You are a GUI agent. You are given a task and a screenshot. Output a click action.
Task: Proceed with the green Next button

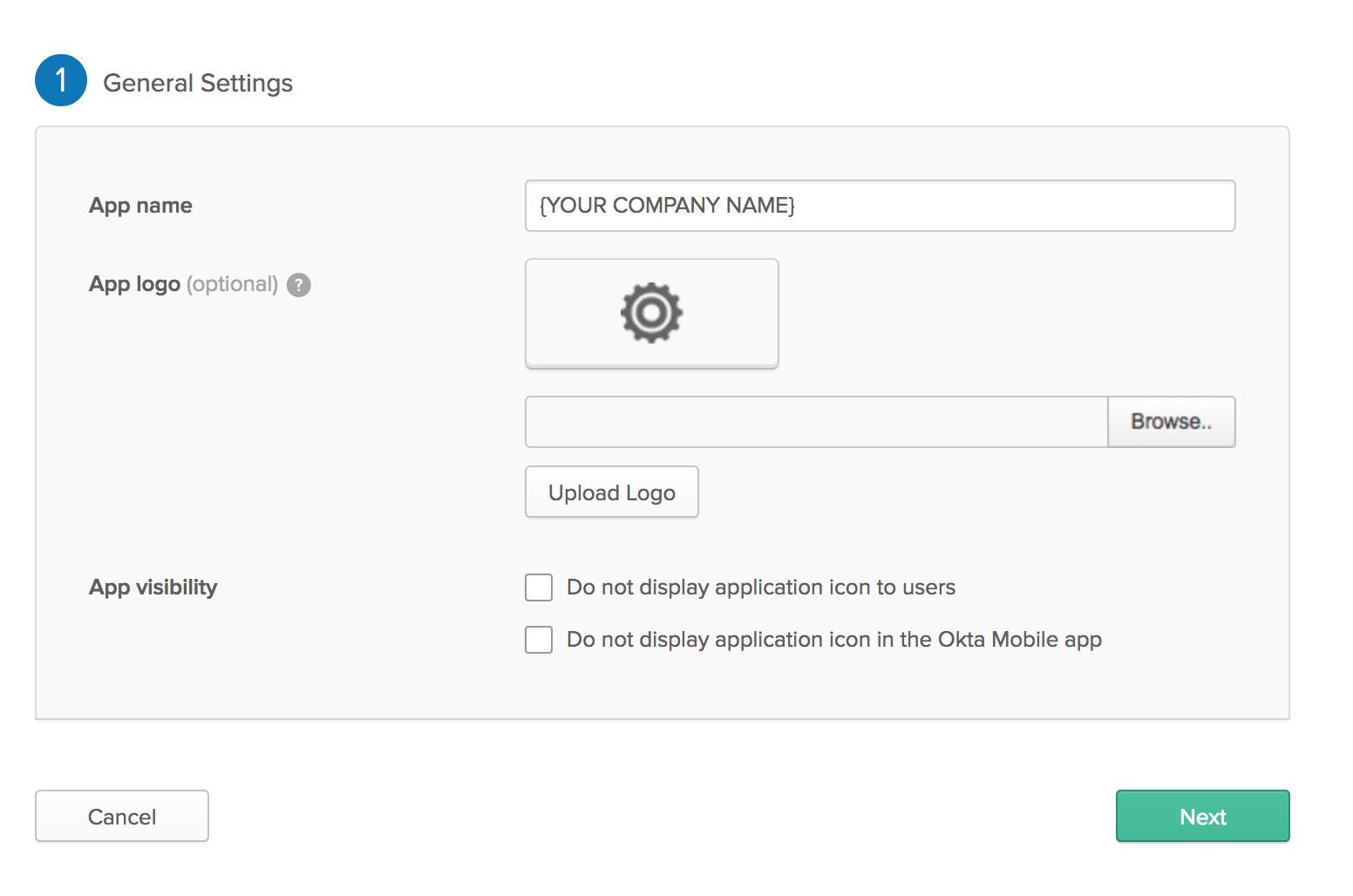pyautogui.click(x=1202, y=817)
